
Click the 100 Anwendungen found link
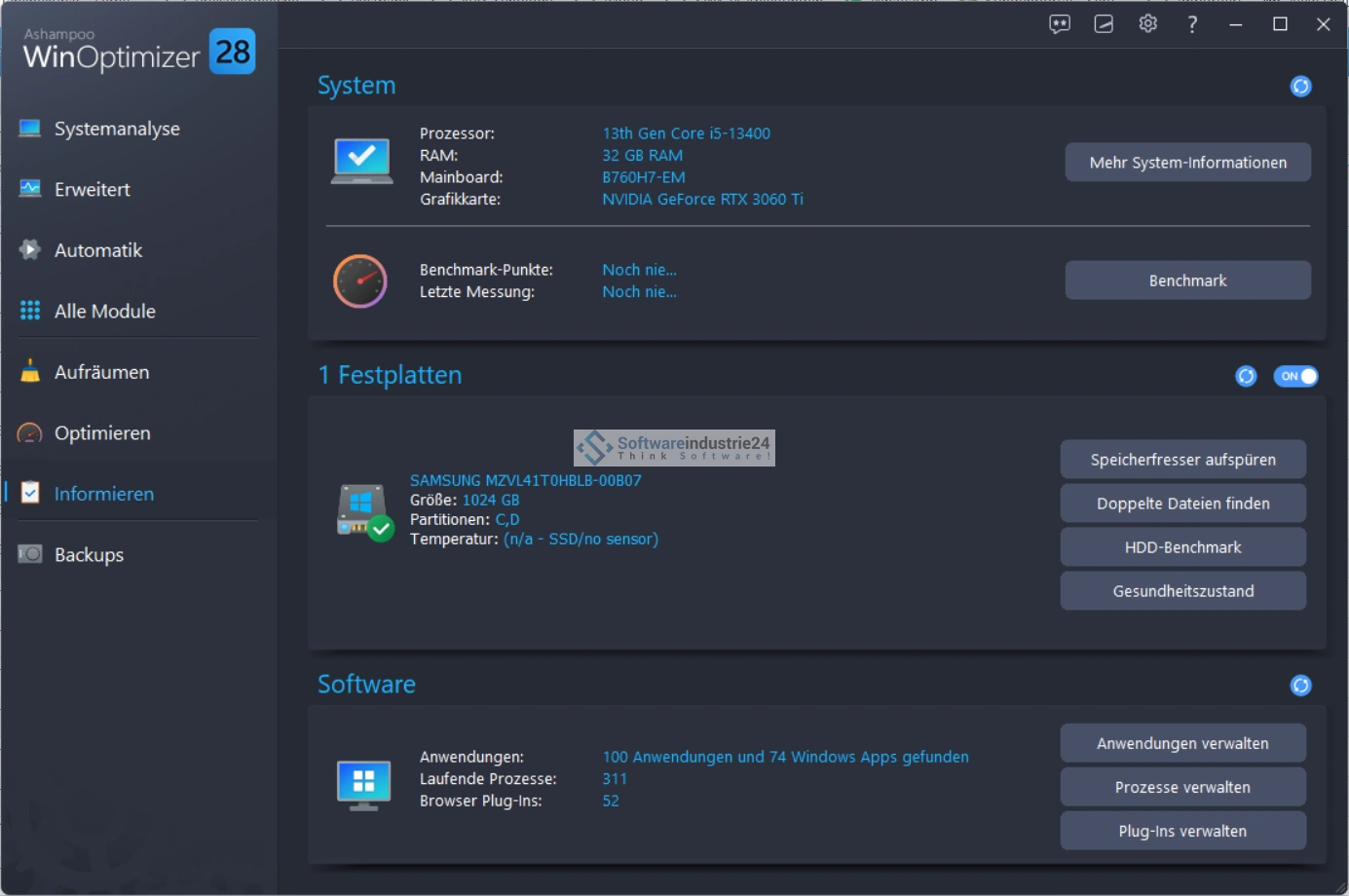point(785,757)
